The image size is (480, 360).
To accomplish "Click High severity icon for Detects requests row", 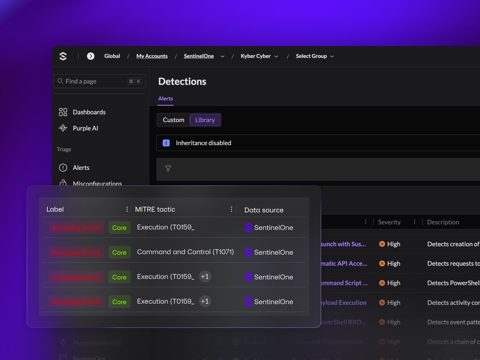I will [x=382, y=264].
